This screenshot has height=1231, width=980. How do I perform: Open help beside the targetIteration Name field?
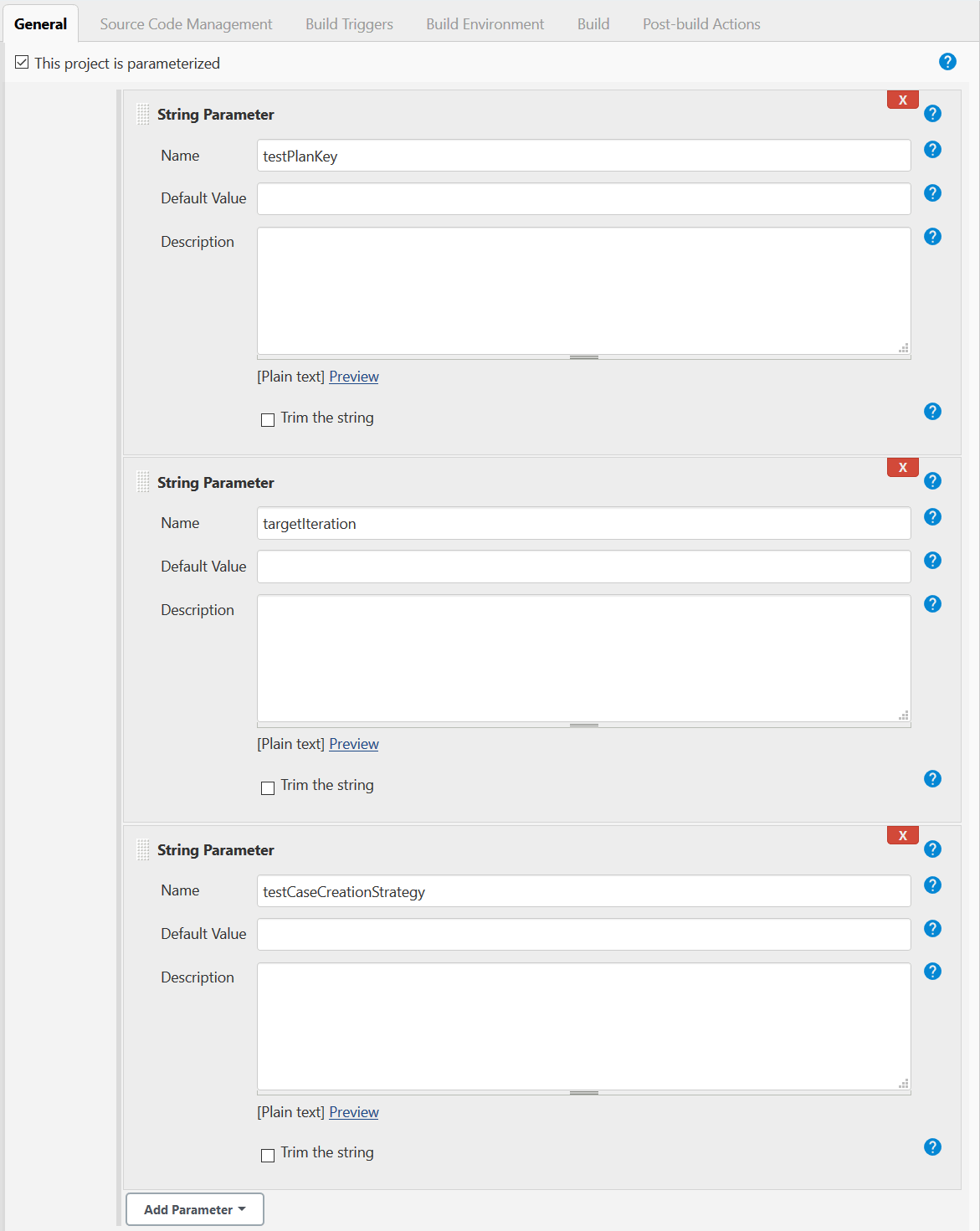click(932, 517)
